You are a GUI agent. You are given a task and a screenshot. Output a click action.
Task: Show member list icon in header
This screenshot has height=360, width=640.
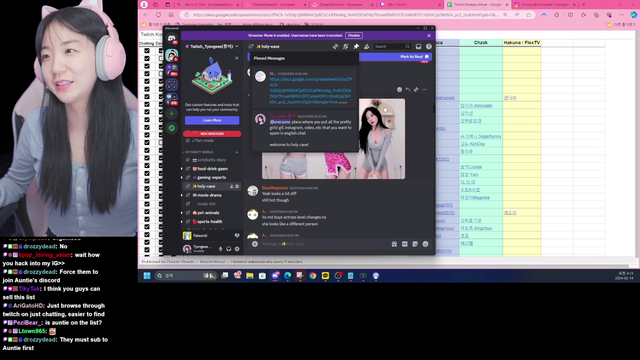click(x=367, y=47)
